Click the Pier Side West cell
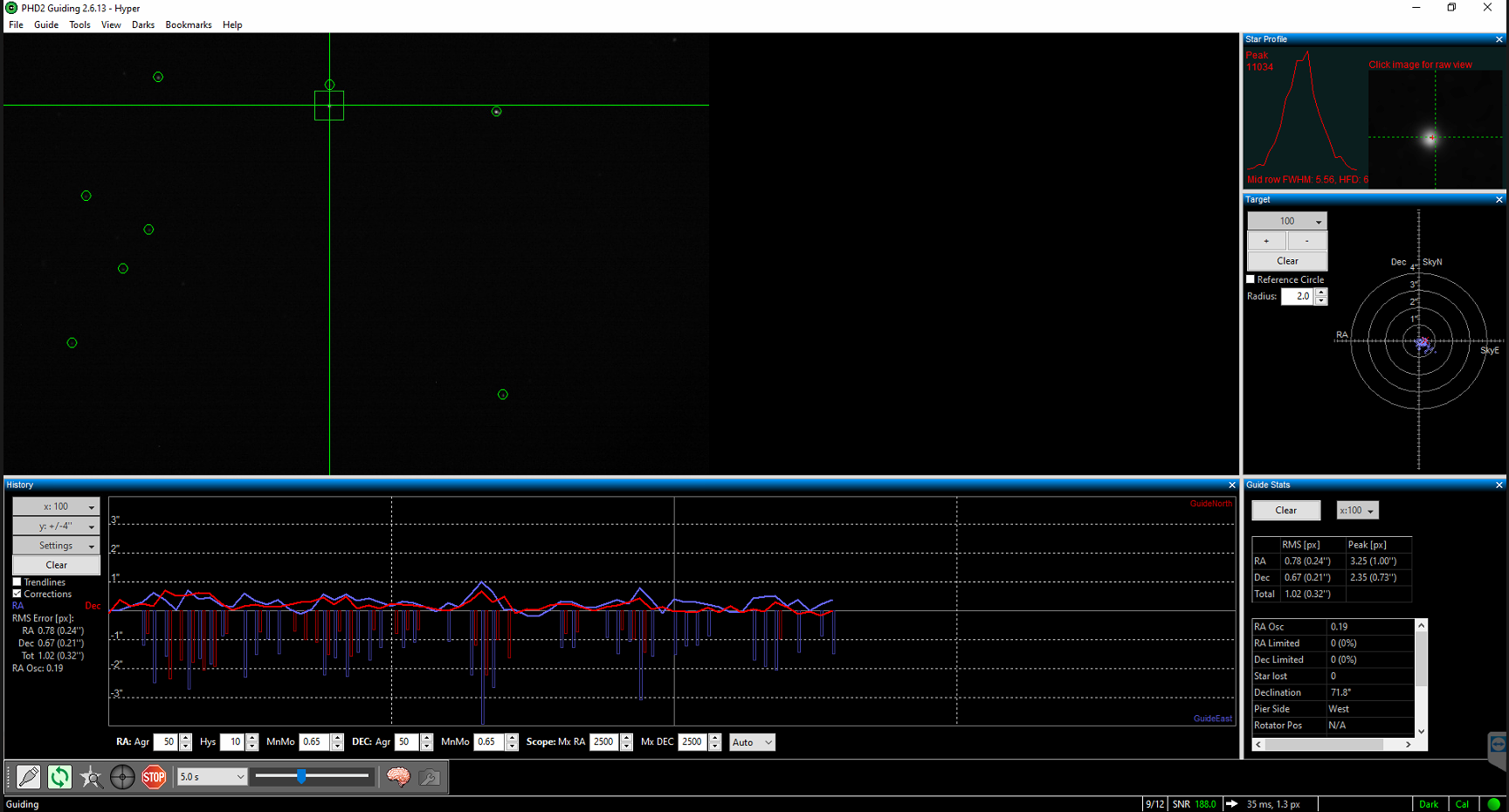 click(1370, 709)
